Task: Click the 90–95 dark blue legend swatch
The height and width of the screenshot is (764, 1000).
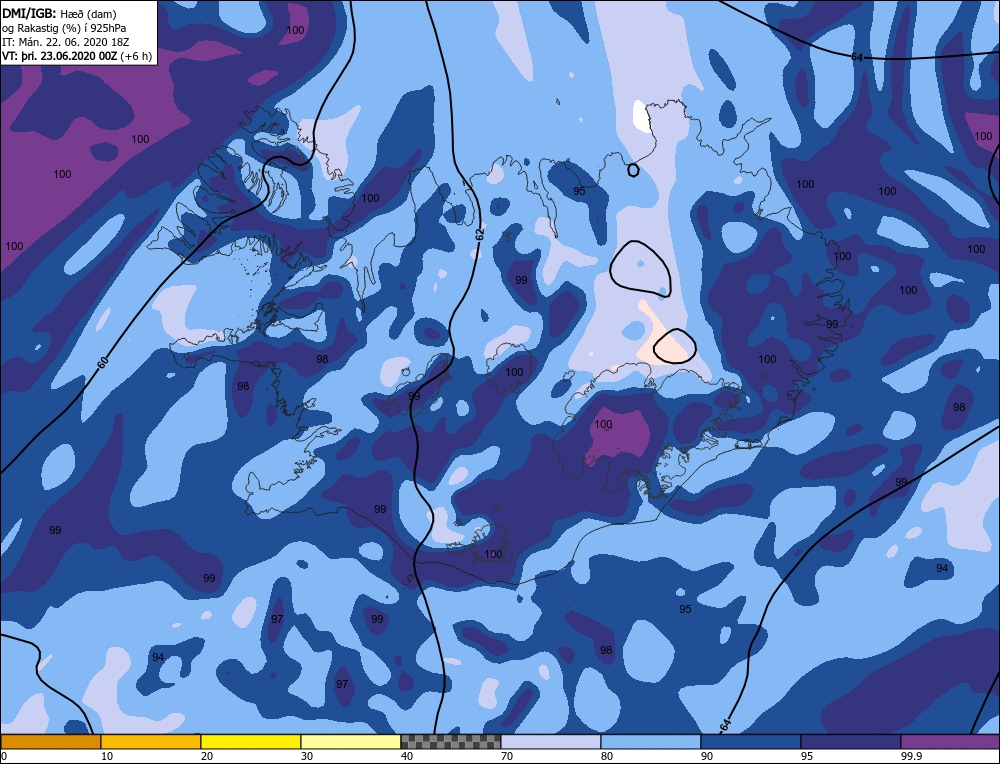Action: pyautogui.click(x=751, y=741)
